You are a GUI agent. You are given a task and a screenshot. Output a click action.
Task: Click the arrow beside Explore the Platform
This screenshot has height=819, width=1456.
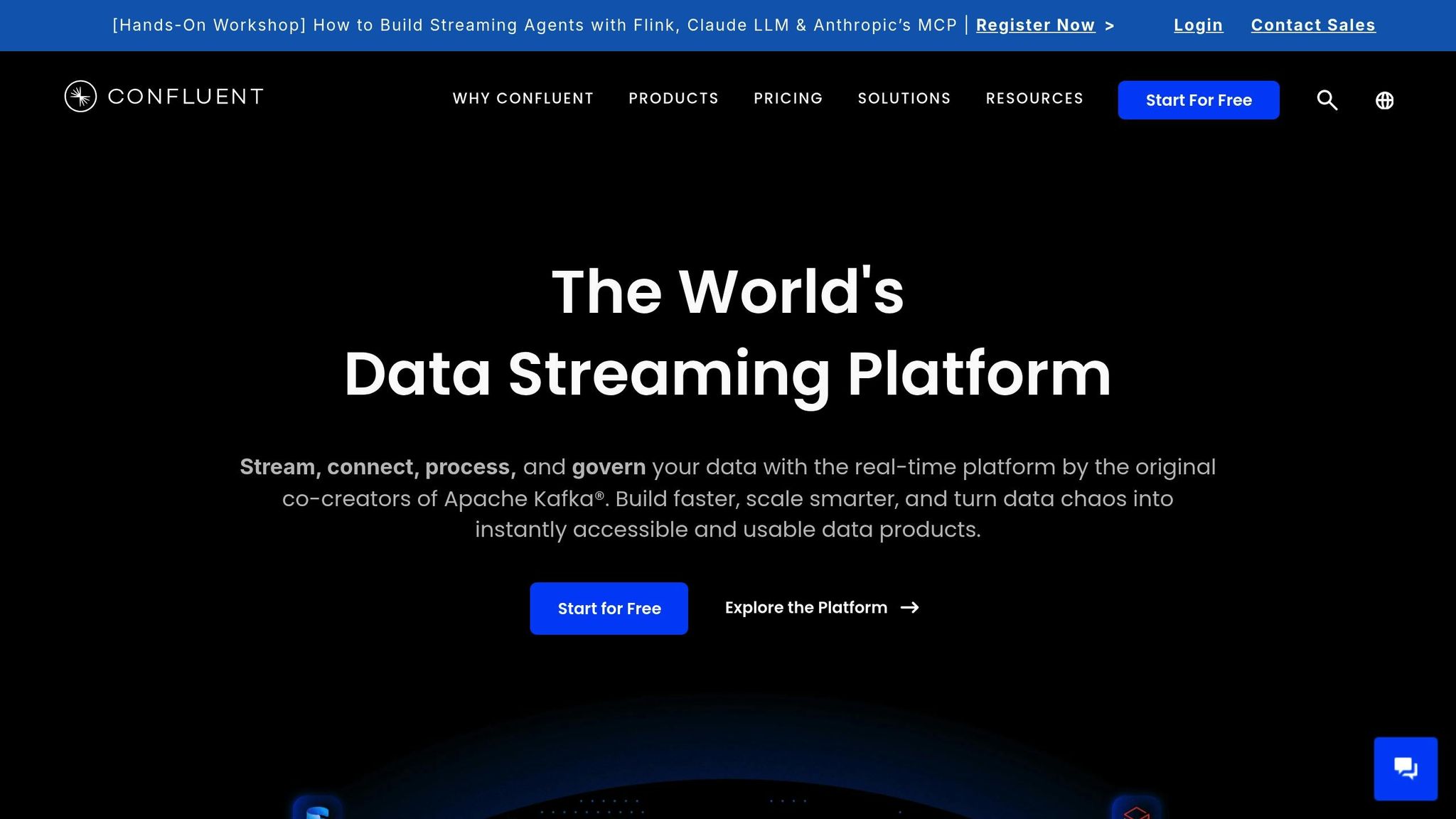pos(909,608)
